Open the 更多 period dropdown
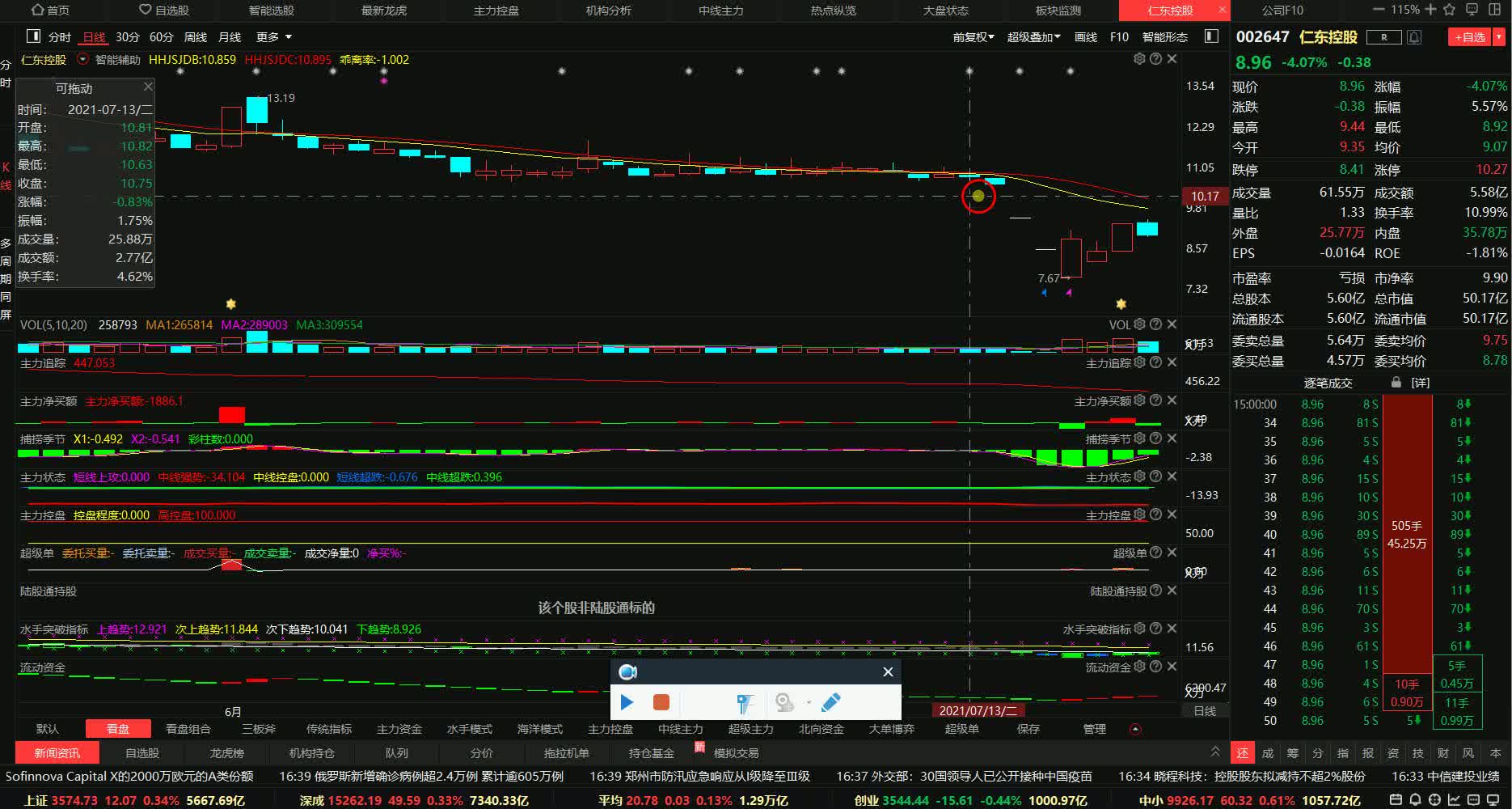Screen dimensions: 1512x809 (273, 37)
